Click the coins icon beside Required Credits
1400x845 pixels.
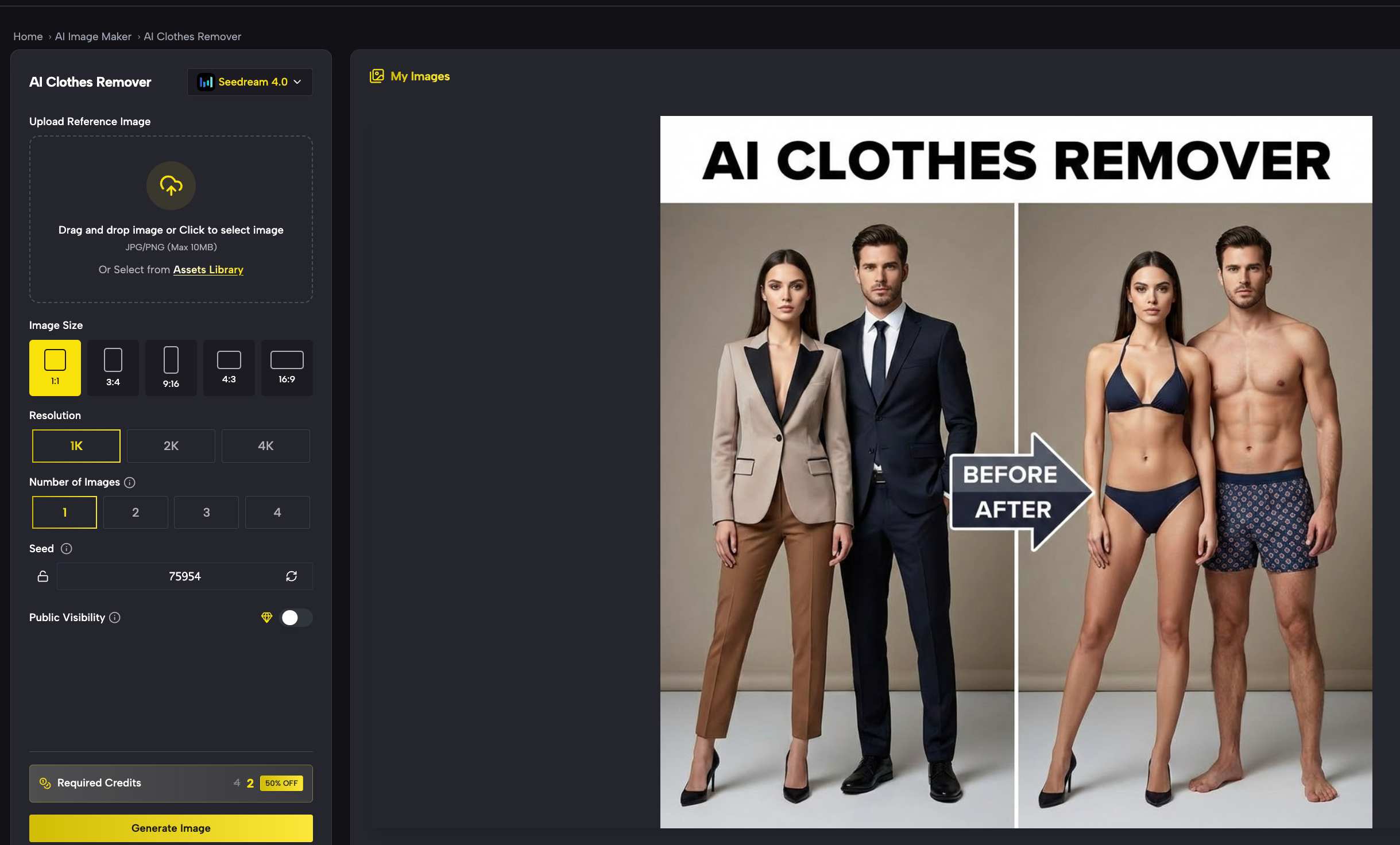[45, 782]
